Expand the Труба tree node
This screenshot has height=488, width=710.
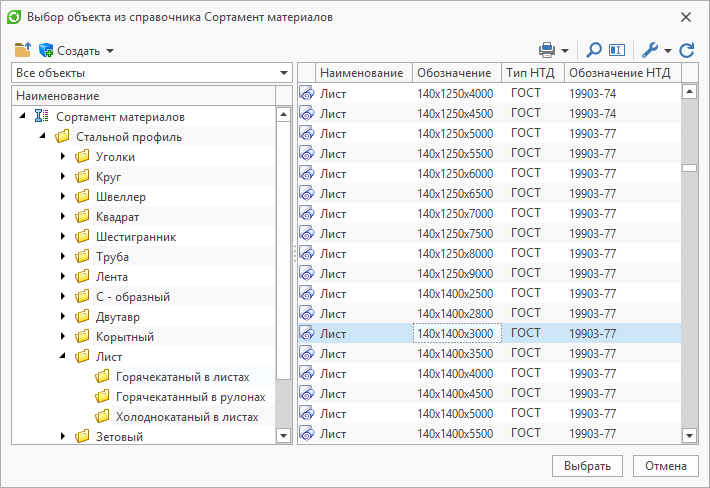[x=63, y=256]
